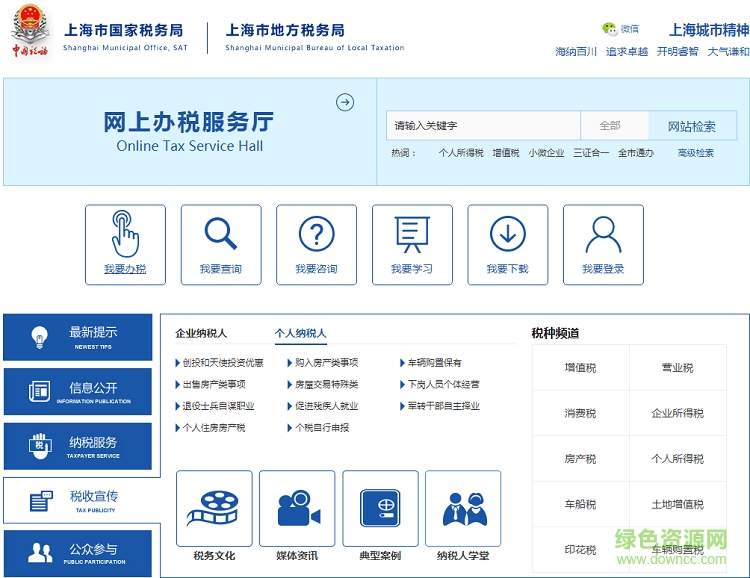Viewport: 750px width, 578px height.
Task: Open 税务文化 film reel icon
Action: tap(214, 508)
